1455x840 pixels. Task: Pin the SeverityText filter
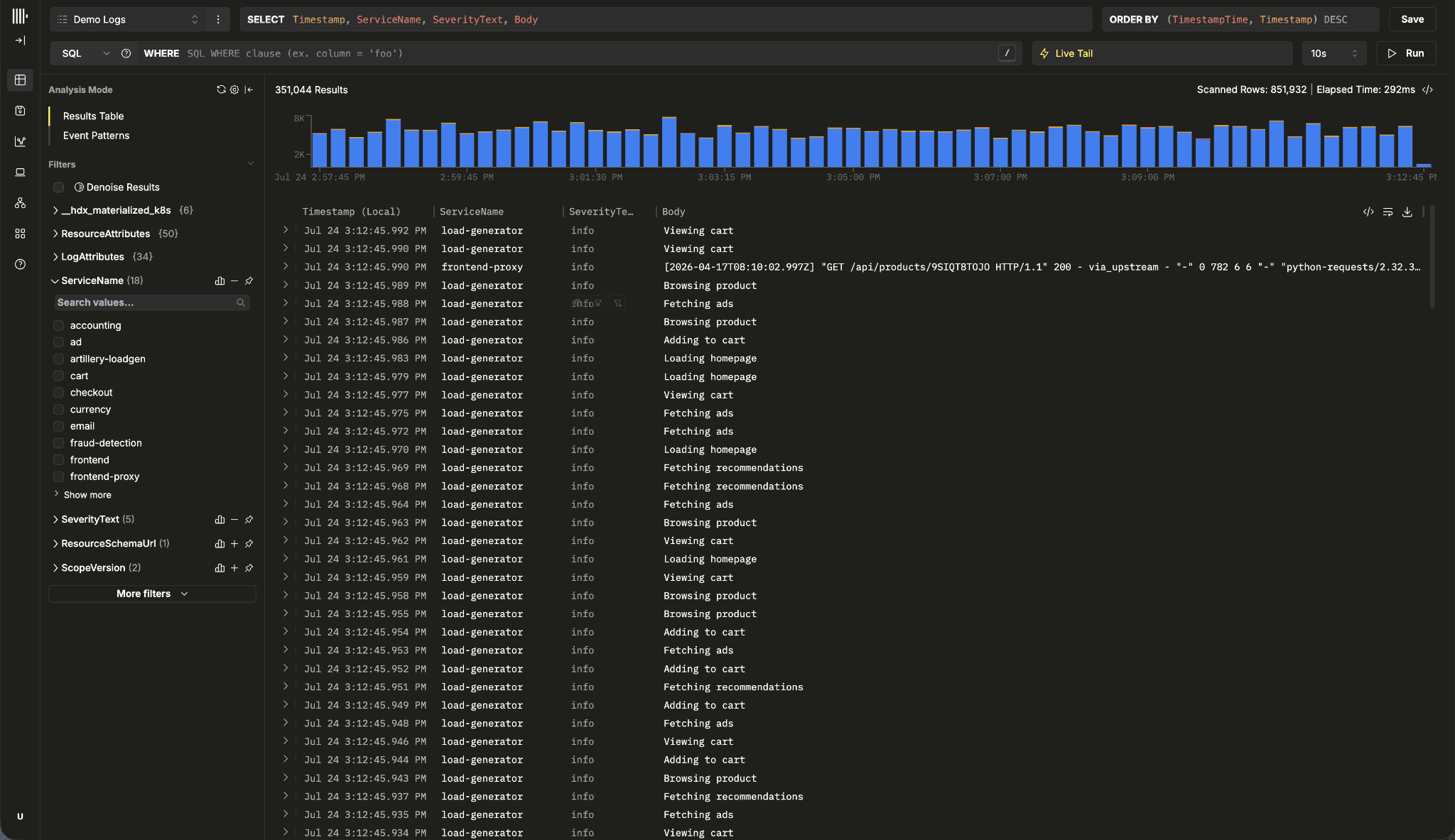pyautogui.click(x=249, y=520)
